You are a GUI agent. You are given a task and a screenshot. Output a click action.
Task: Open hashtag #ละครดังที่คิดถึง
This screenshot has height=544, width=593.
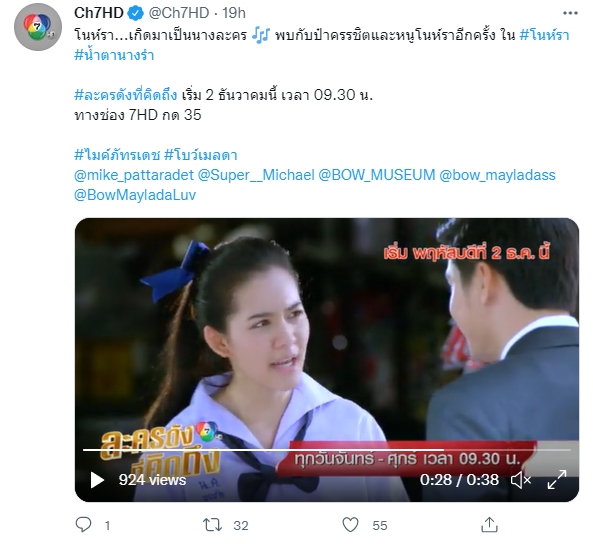coord(126,95)
